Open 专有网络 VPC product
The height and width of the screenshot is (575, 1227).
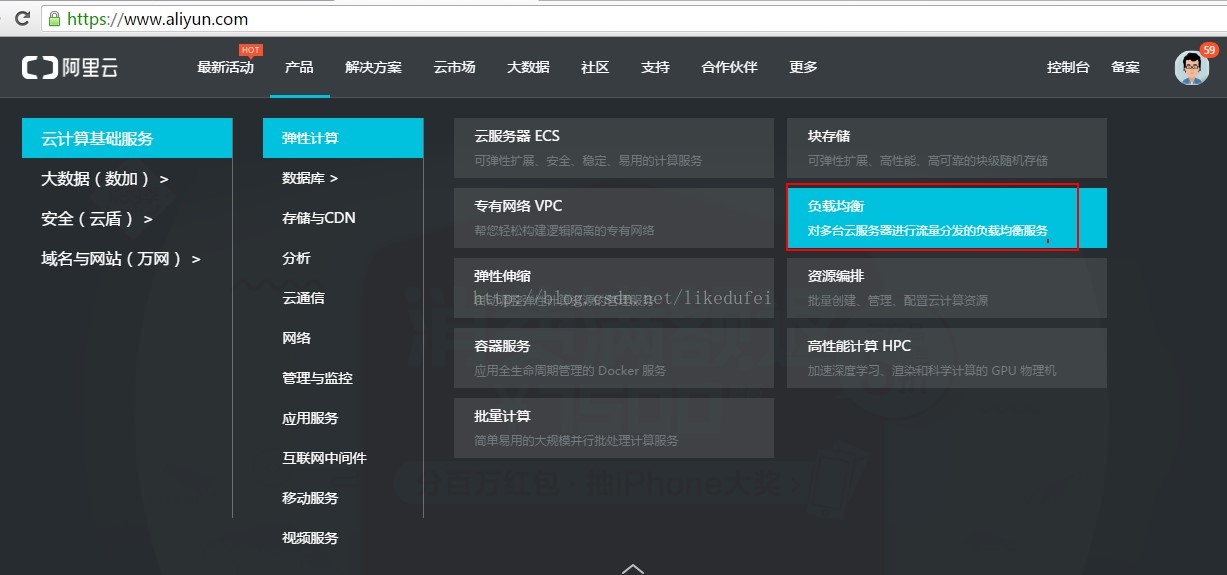tap(614, 218)
